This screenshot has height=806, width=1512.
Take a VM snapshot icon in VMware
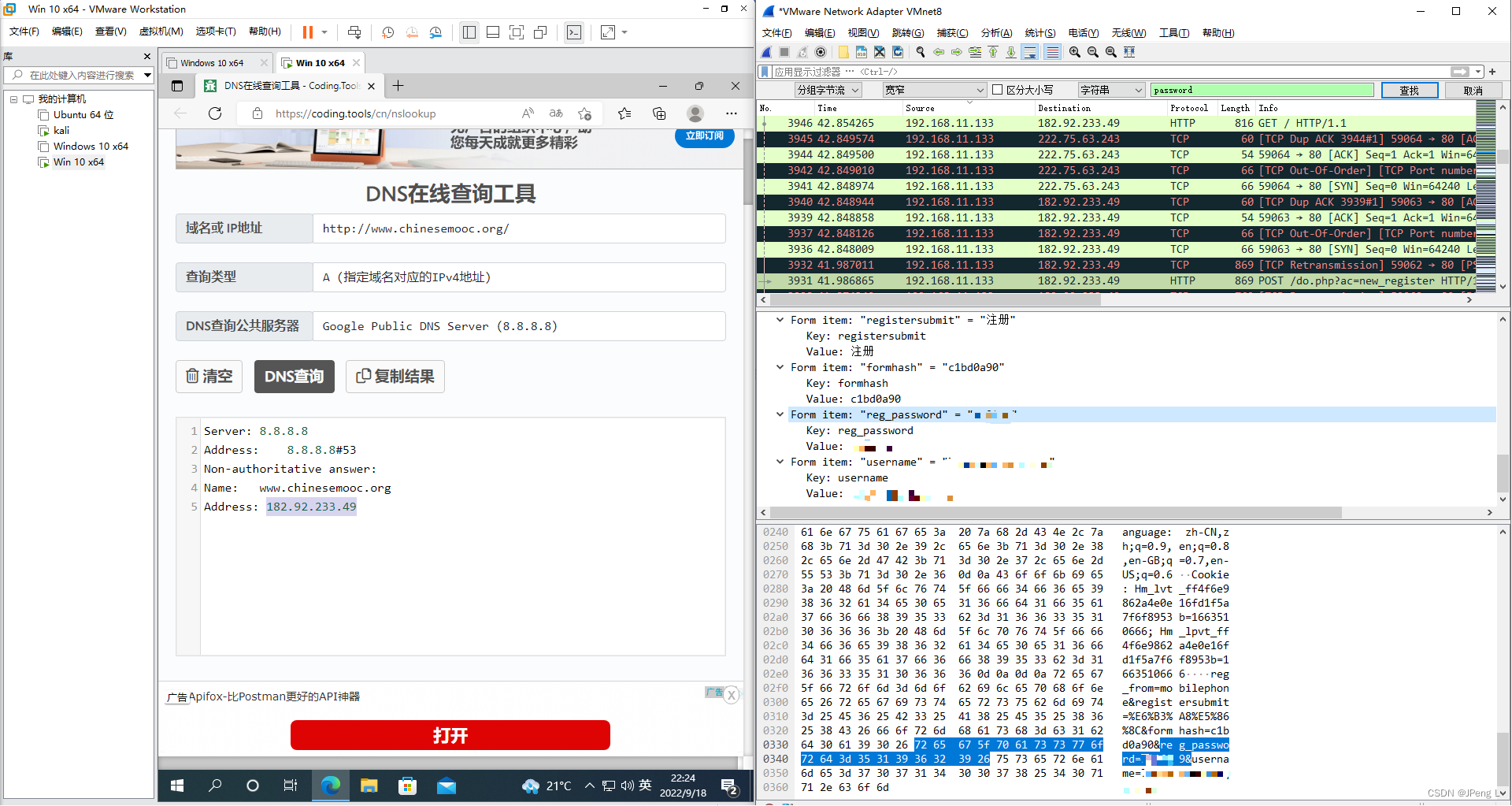[388, 32]
